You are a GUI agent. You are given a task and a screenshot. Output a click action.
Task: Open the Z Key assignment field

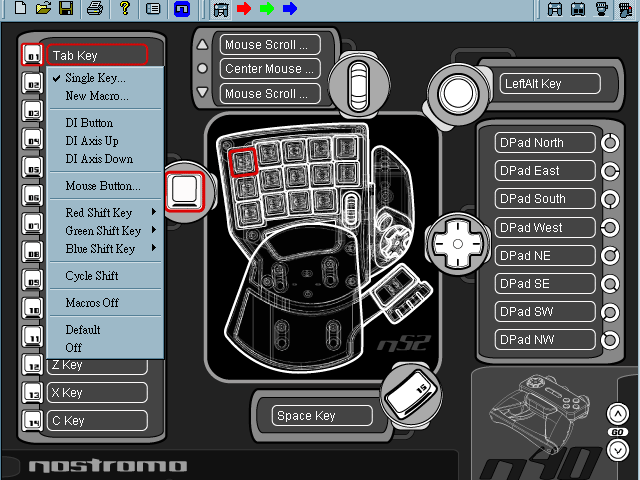pos(97,366)
